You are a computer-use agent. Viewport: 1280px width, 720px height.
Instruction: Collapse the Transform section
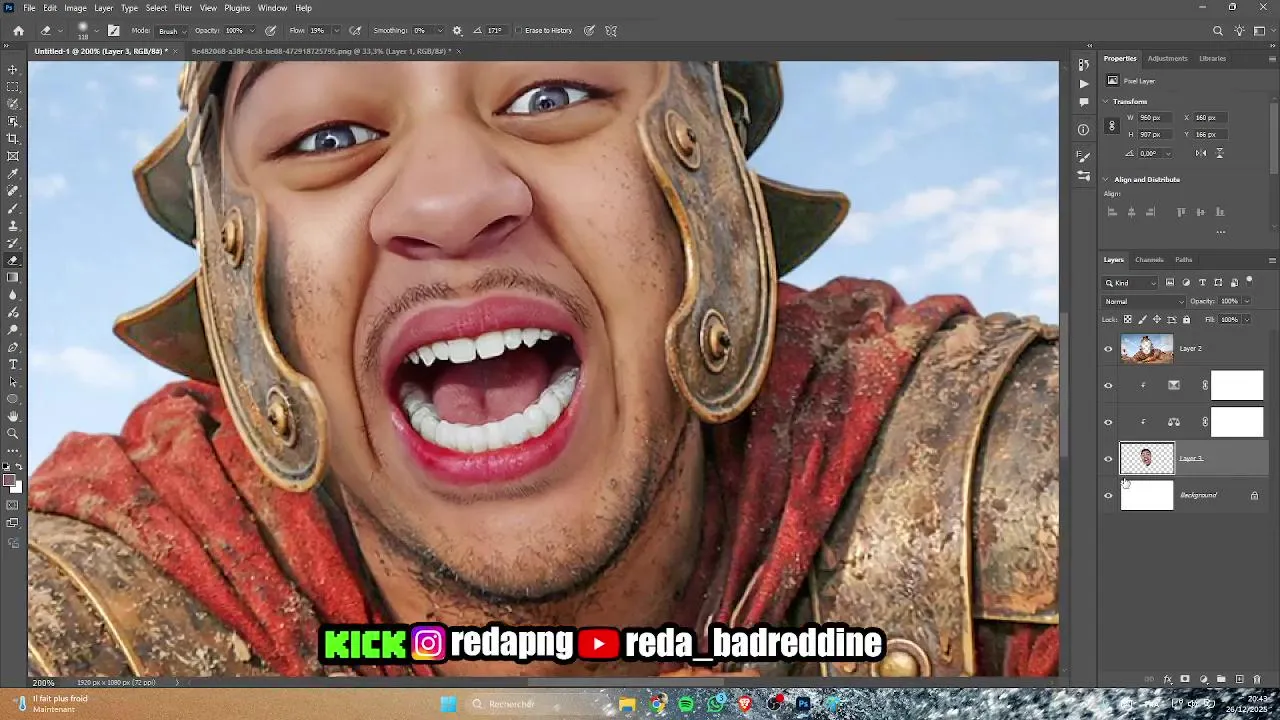pyautogui.click(x=1106, y=102)
